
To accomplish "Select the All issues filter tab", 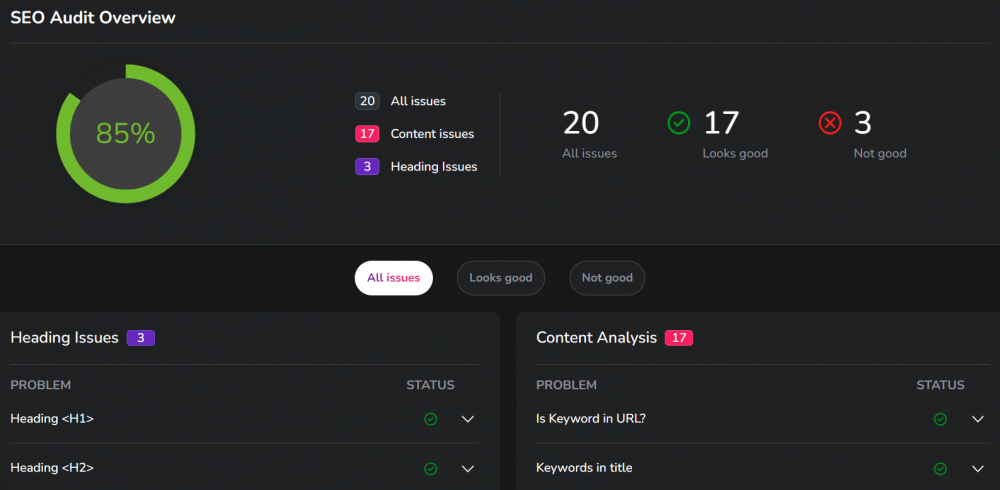I will point(393,278).
